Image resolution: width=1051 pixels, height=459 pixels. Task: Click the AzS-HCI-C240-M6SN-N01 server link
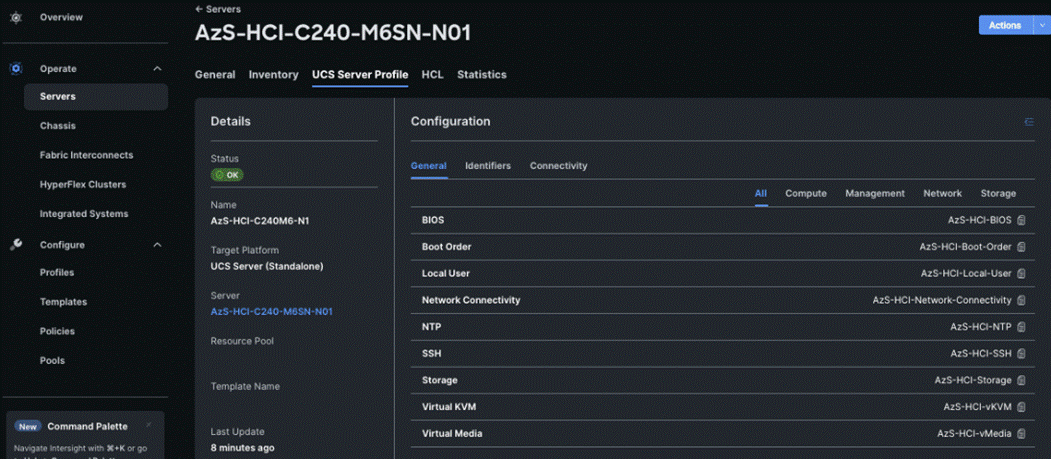click(x=271, y=312)
